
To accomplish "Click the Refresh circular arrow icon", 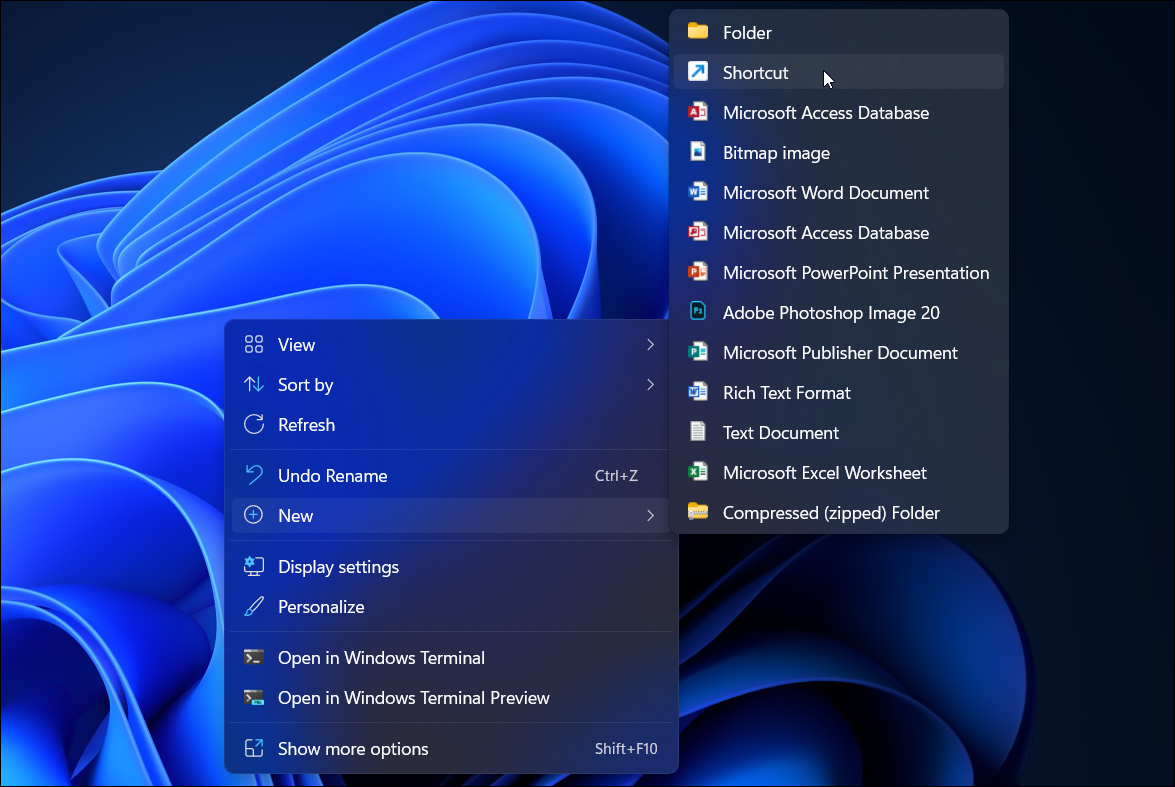I will pyautogui.click(x=254, y=424).
